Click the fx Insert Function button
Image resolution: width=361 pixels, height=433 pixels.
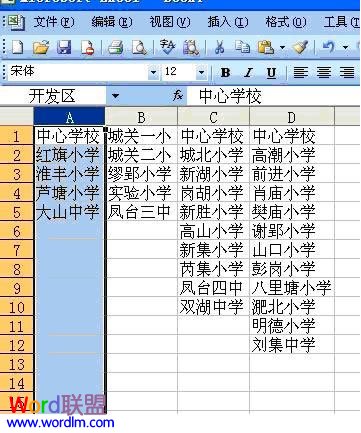tap(178, 96)
